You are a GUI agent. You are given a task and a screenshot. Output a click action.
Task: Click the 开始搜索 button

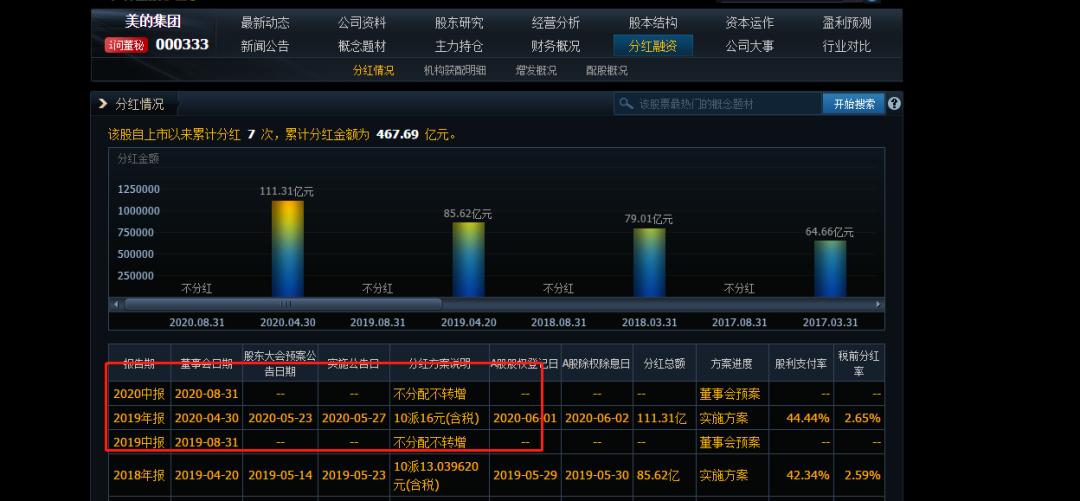854,104
